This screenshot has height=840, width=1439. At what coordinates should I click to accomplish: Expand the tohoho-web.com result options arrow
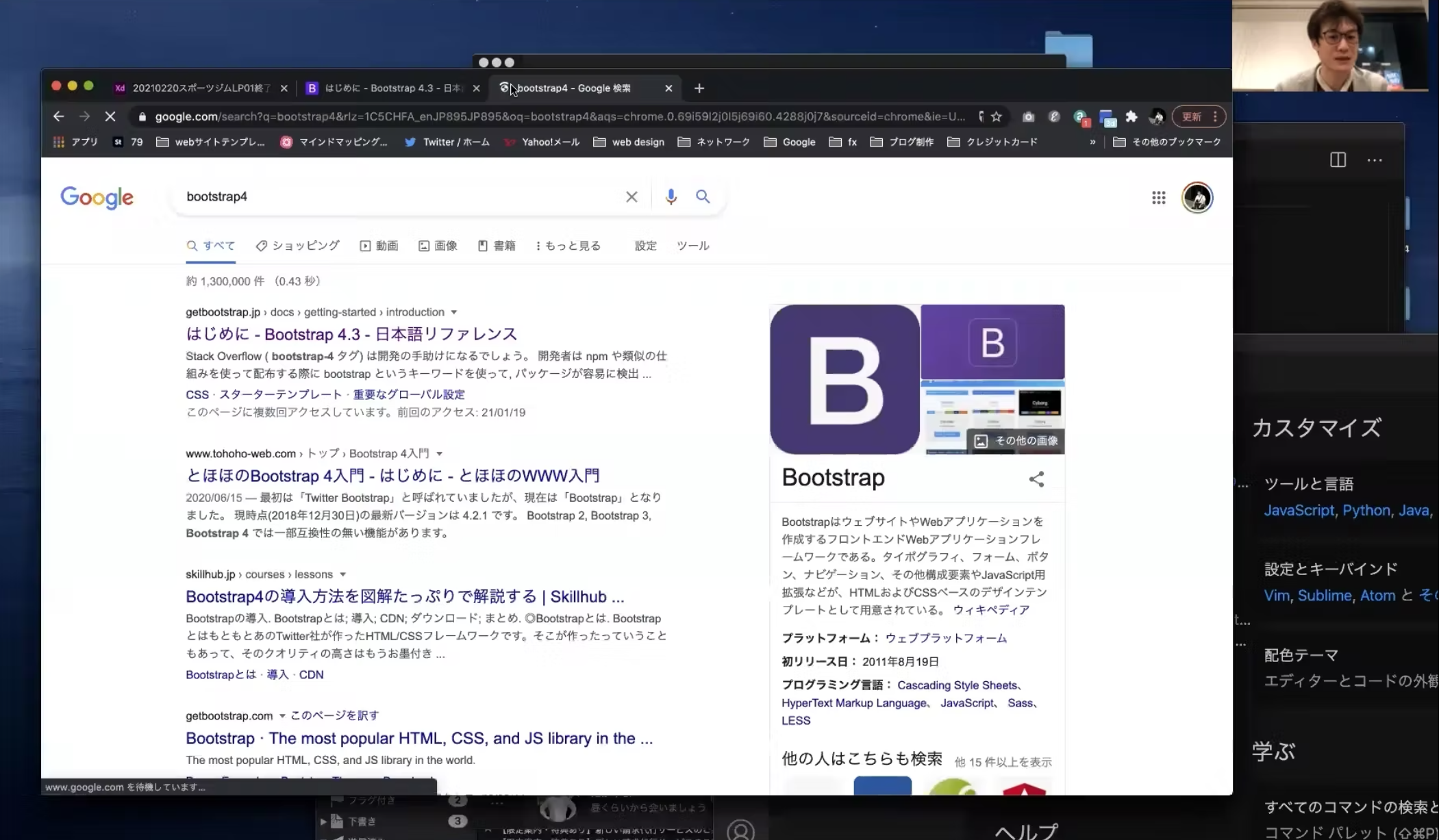pos(439,454)
